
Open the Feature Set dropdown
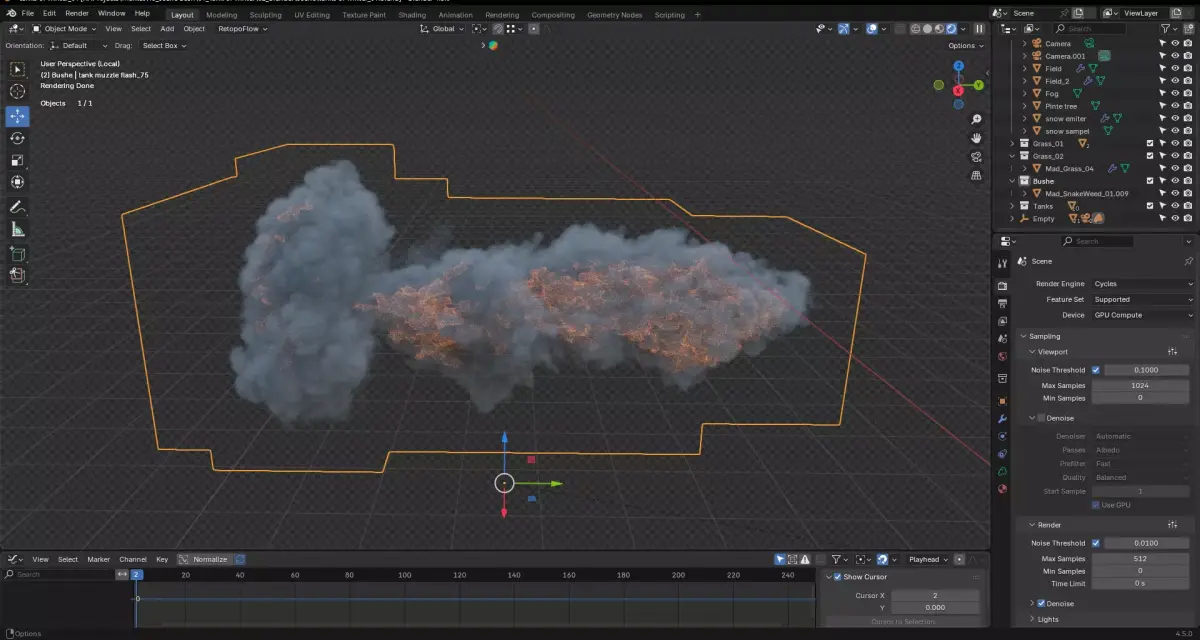(x=1142, y=299)
